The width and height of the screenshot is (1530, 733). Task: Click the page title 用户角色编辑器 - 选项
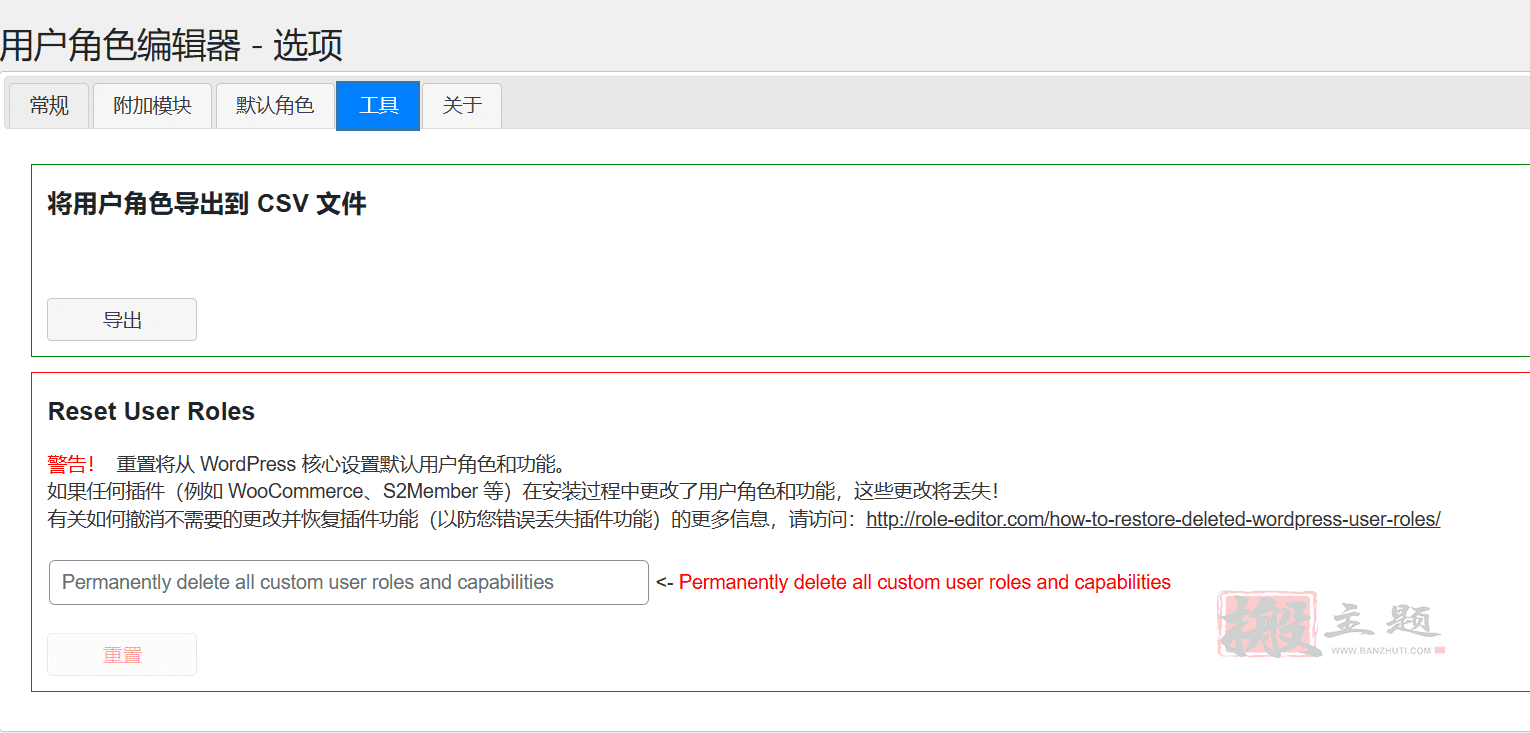[x=171, y=44]
